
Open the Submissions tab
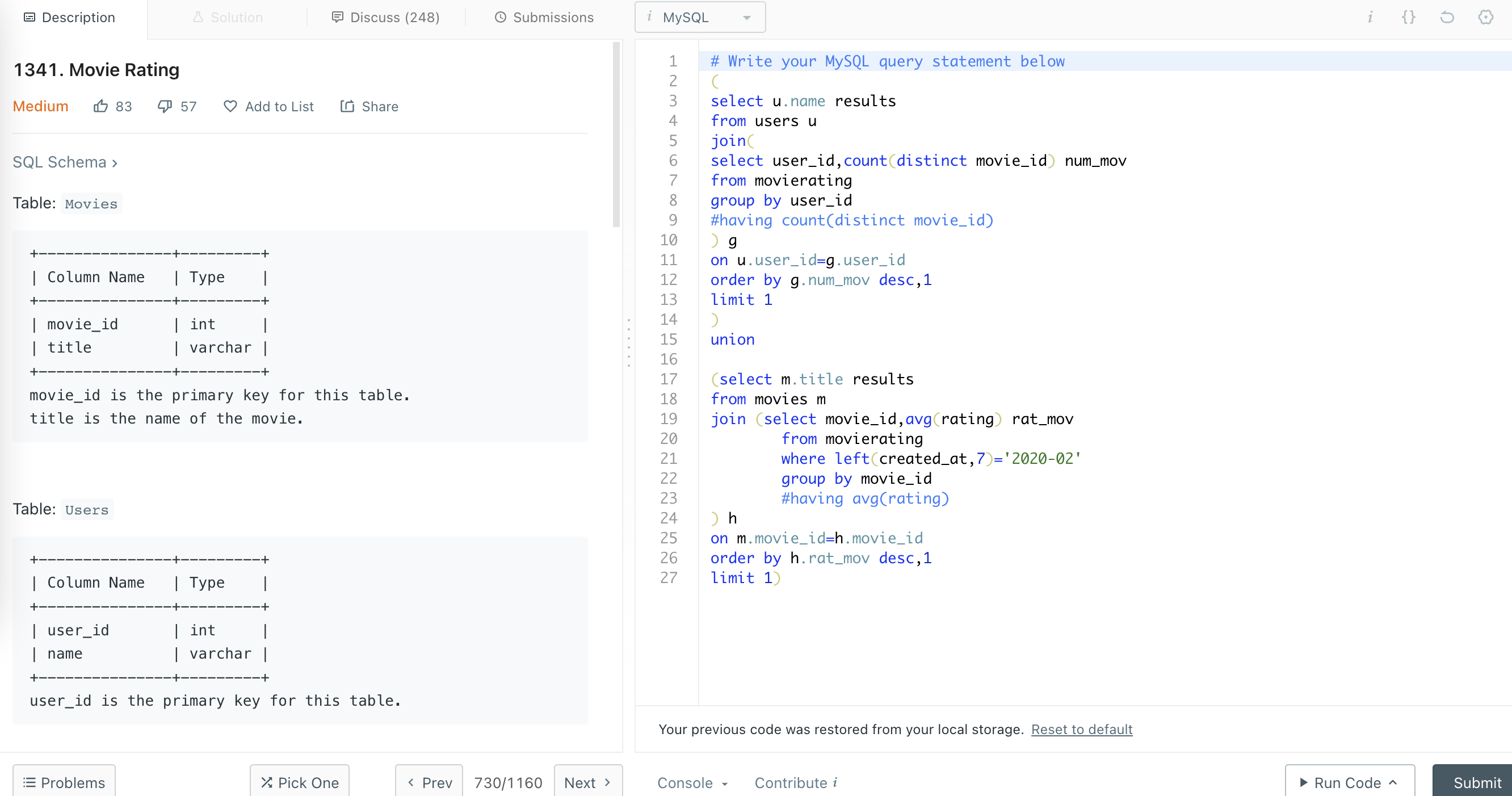pyautogui.click(x=544, y=17)
